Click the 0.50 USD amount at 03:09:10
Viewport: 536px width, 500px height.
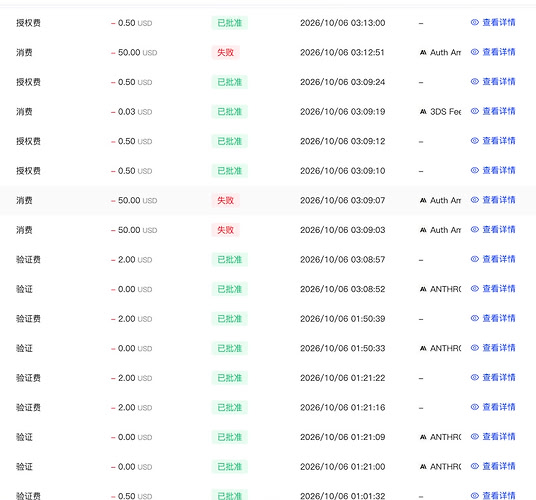[x=132, y=171]
